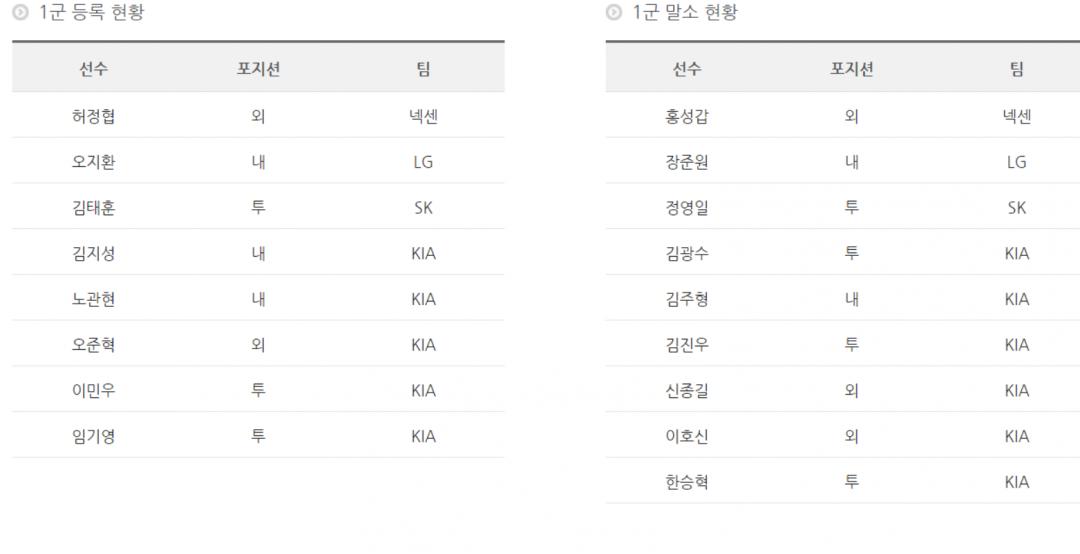1080x554 pixels.
Task: Open player 한승혁 entry
Action: pos(687,482)
